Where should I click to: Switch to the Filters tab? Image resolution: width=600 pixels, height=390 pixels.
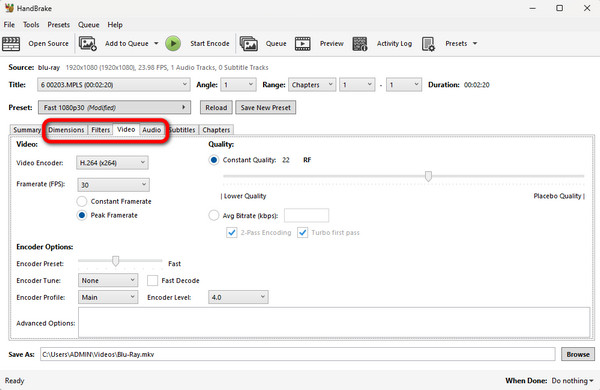100,130
